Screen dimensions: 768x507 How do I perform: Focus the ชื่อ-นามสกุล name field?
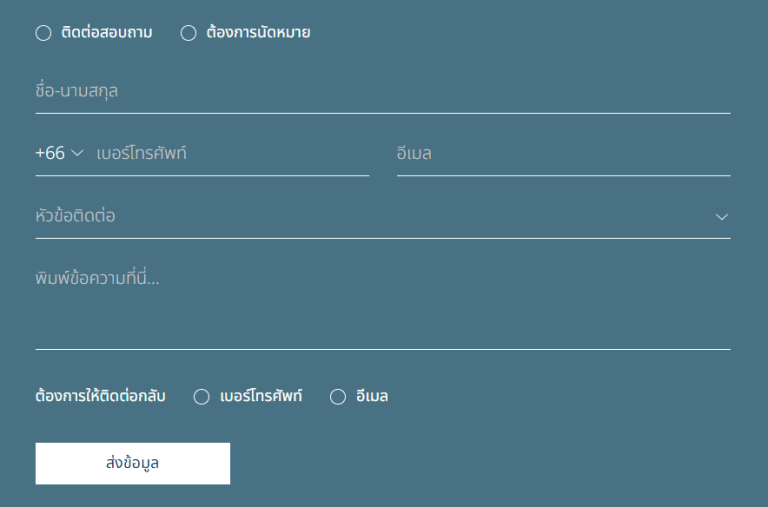[x=383, y=92]
